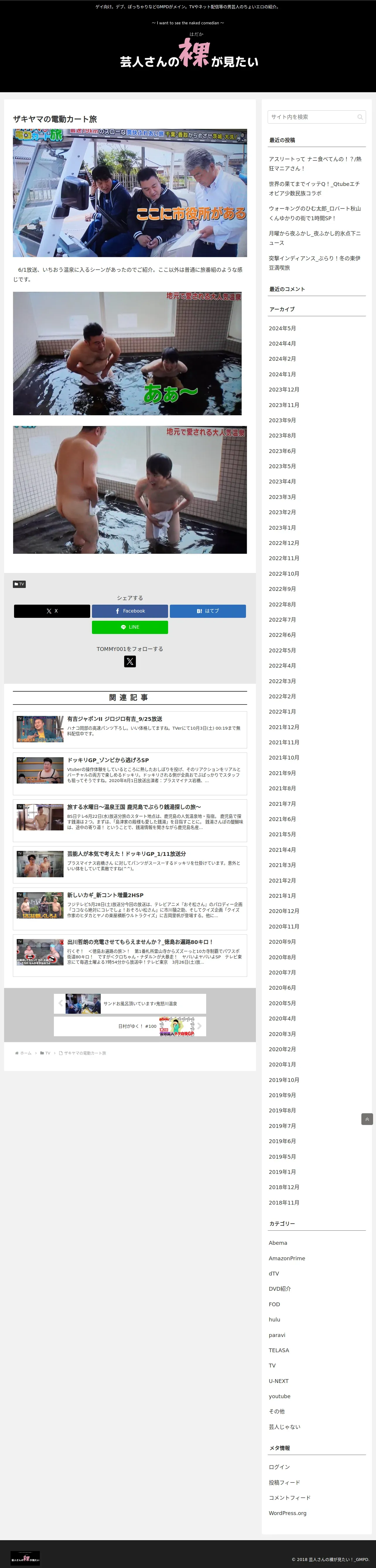The width and height of the screenshot is (376, 1568).
Task: Open the 2018年12月 archive
Action: [x=284, y=1187]
